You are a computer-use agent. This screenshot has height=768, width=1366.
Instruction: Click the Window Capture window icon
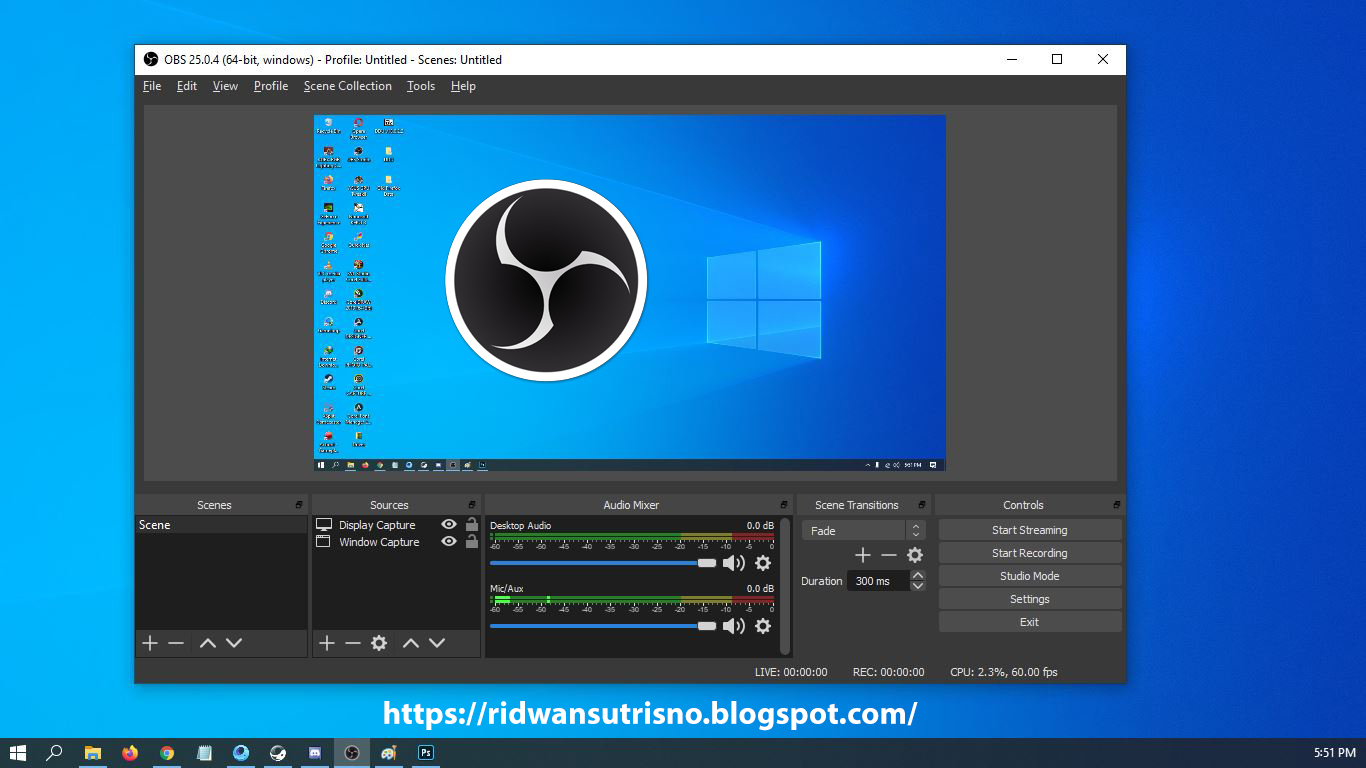(324, 541)
